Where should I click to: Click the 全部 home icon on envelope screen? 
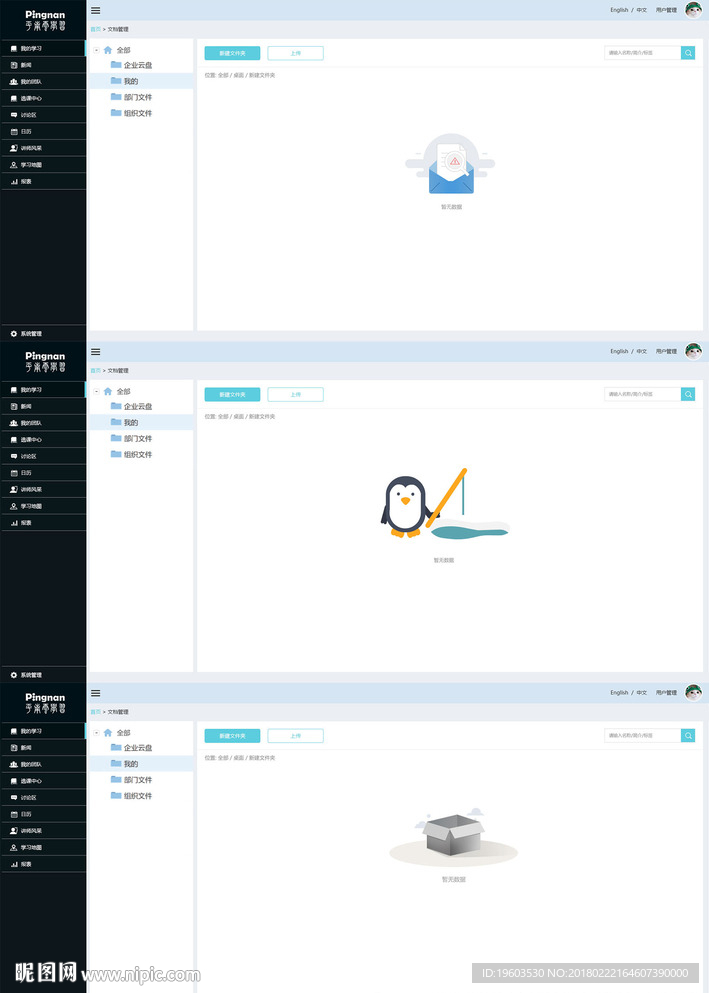[108, 49]
